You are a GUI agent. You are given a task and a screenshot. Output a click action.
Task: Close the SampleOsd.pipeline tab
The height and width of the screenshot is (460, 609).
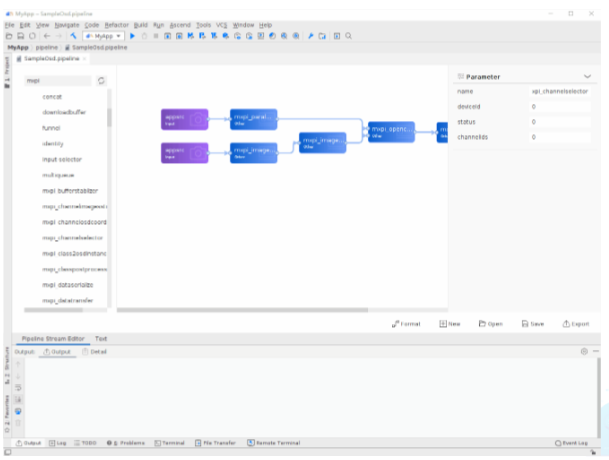tap(84, 59)
